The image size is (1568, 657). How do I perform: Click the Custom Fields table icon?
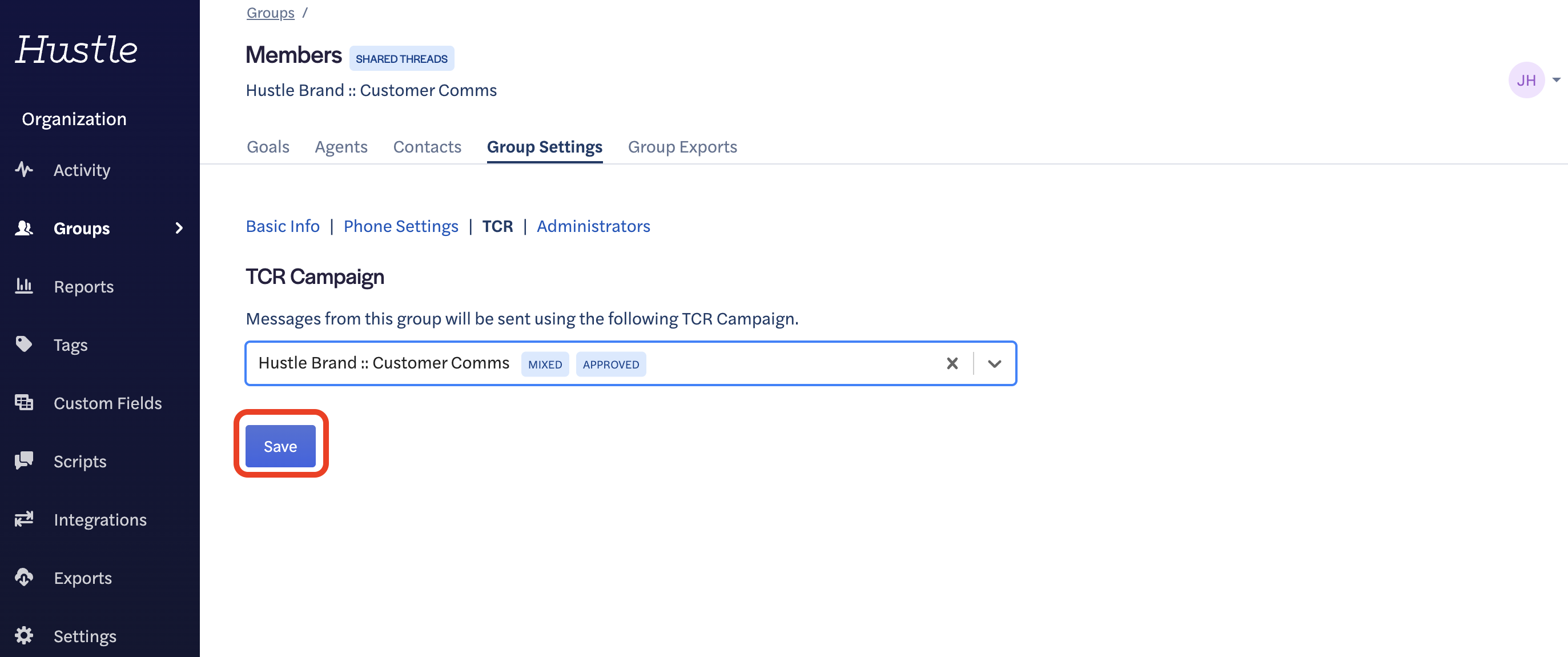tap(24, 402)
